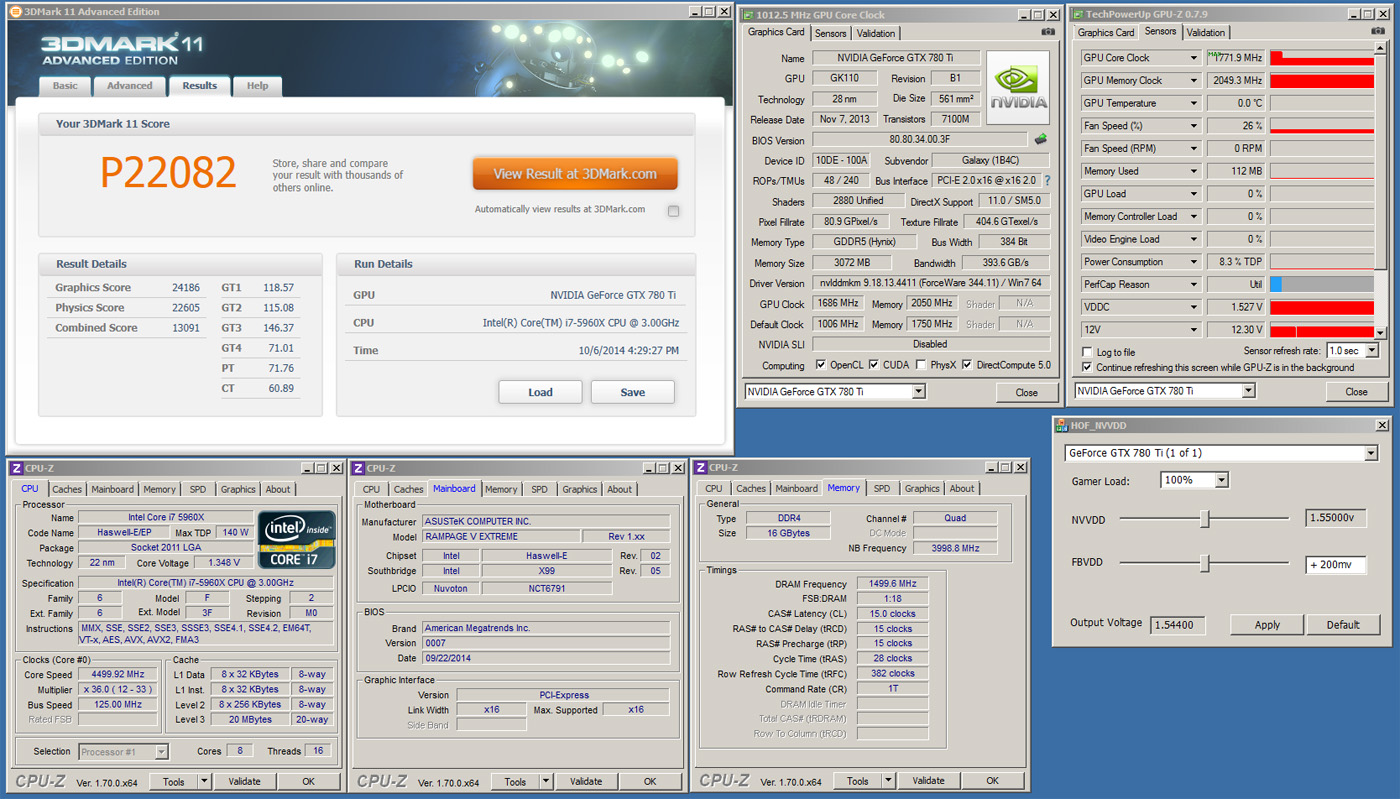
Task: Click the FBVDD + 200mv value field
Action: (1335, 565)
